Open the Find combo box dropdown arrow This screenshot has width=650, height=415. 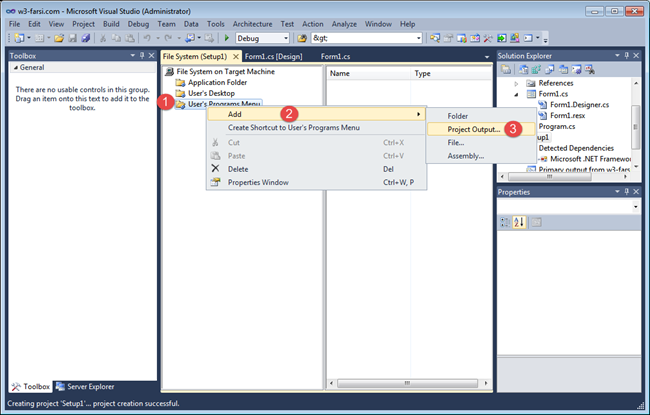pyautogui.click(x=418, y=38)
